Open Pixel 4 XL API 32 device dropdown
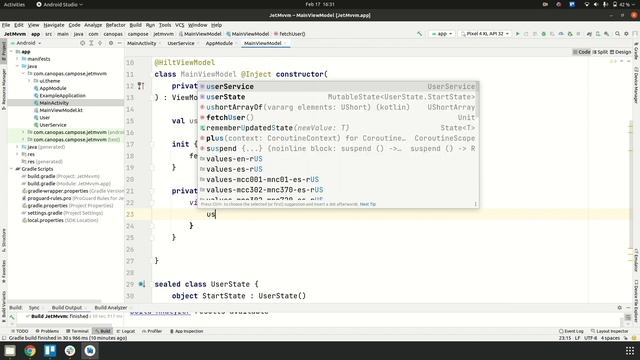 click(485, 34)
